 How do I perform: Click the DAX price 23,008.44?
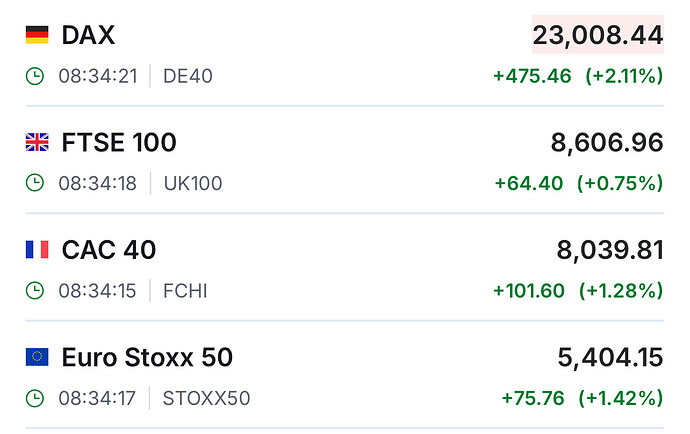click(597, 36)
